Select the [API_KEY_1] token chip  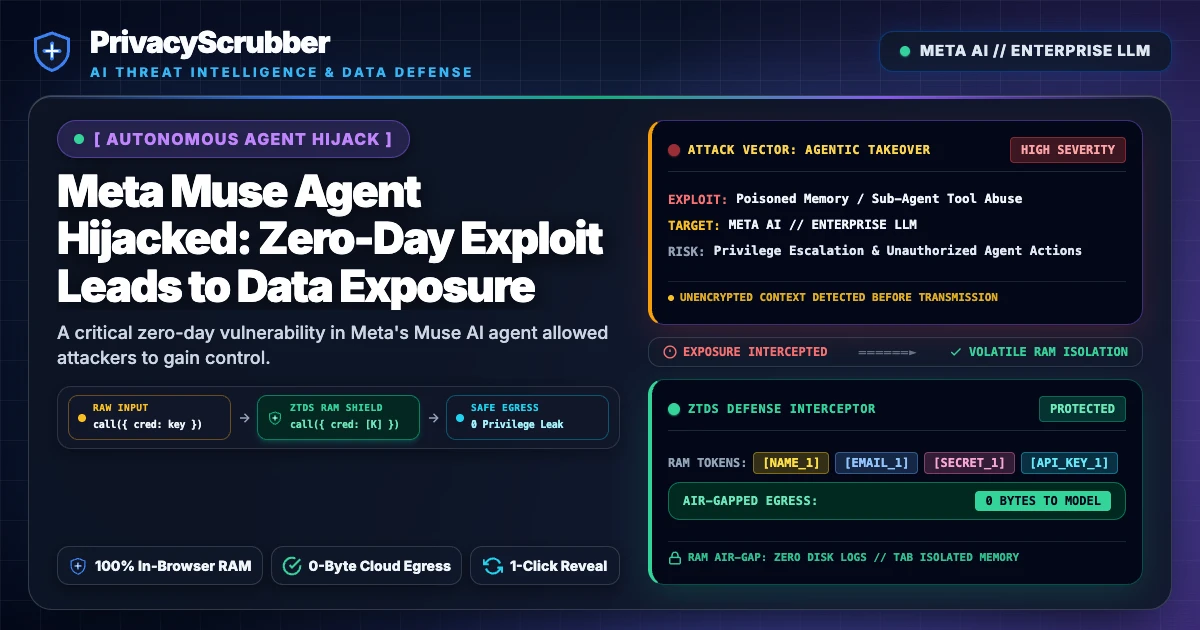click(1069, 463)
